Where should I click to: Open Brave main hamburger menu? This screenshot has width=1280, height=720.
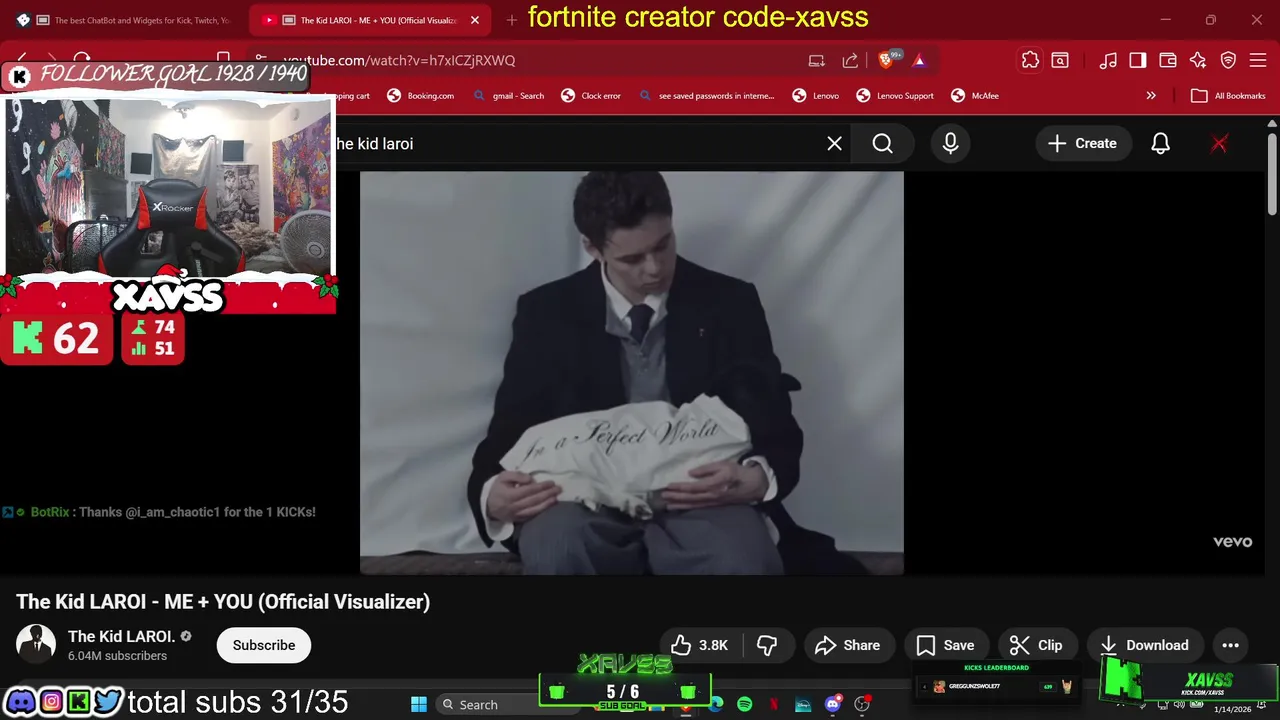tap(1258, 60)
